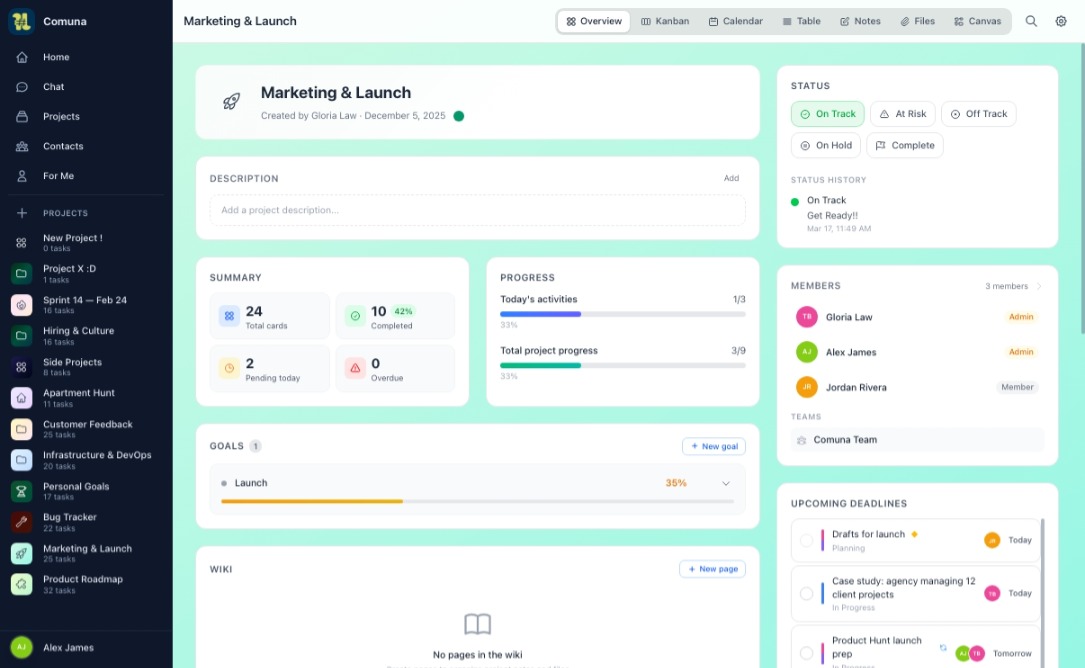The image size is (1085, 668).
Task: Expand the Launch goal chevron
Action: pos(726,483)
